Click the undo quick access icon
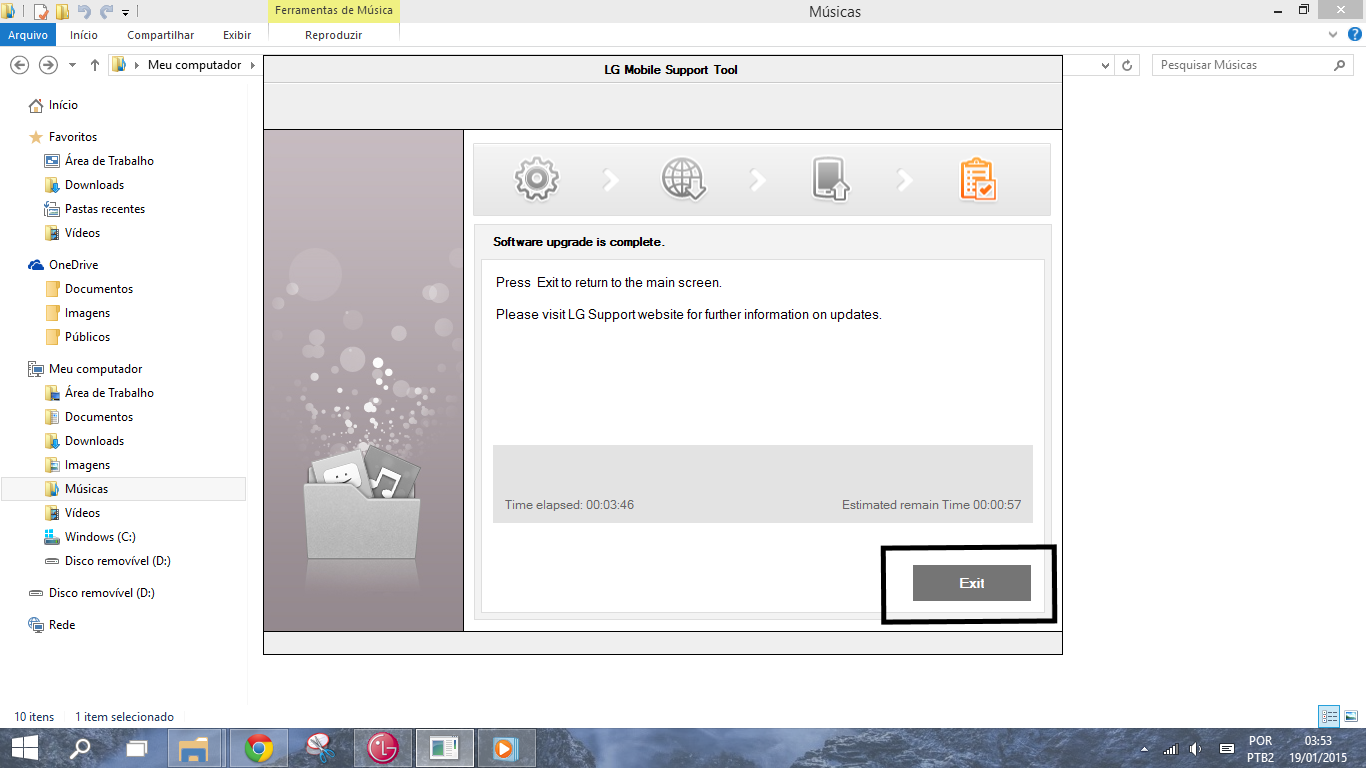1366x768 pixels. [x=84, y=12]
